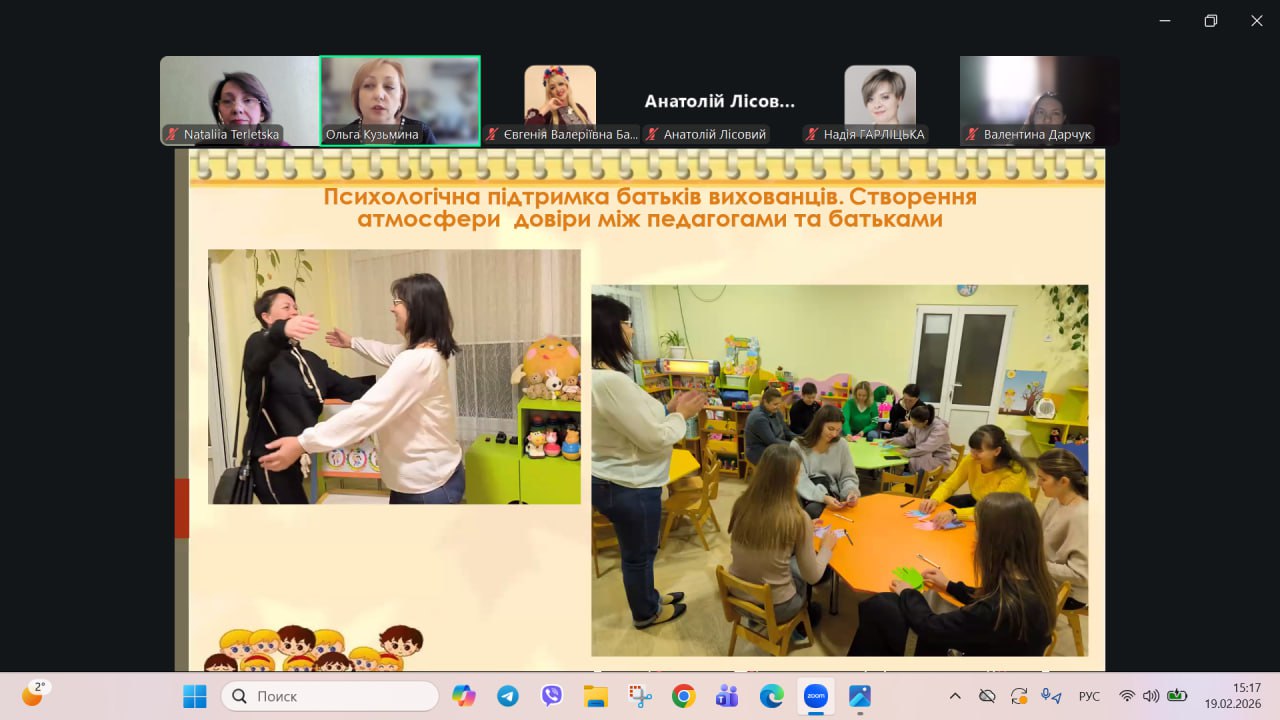Open Microsoft Teams taskbar icon
The width and height of the screenshot is (1280, 720).
coord(727,696)
